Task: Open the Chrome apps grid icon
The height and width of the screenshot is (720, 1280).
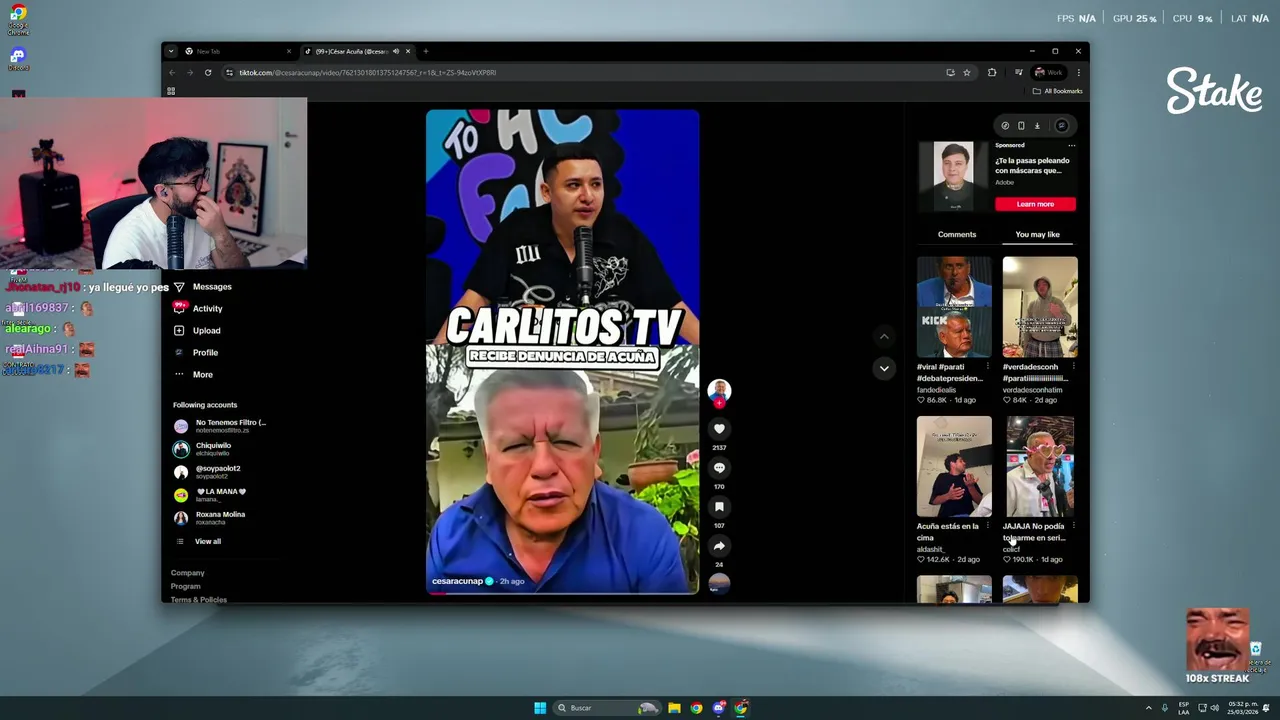Action: (171, 91)
